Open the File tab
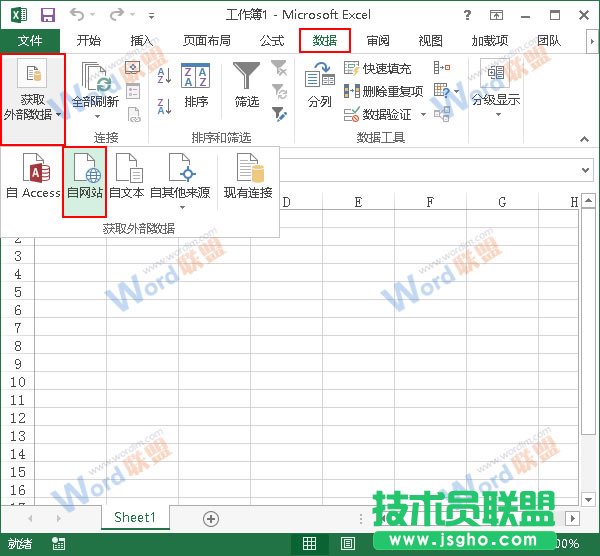 point(30,40)
